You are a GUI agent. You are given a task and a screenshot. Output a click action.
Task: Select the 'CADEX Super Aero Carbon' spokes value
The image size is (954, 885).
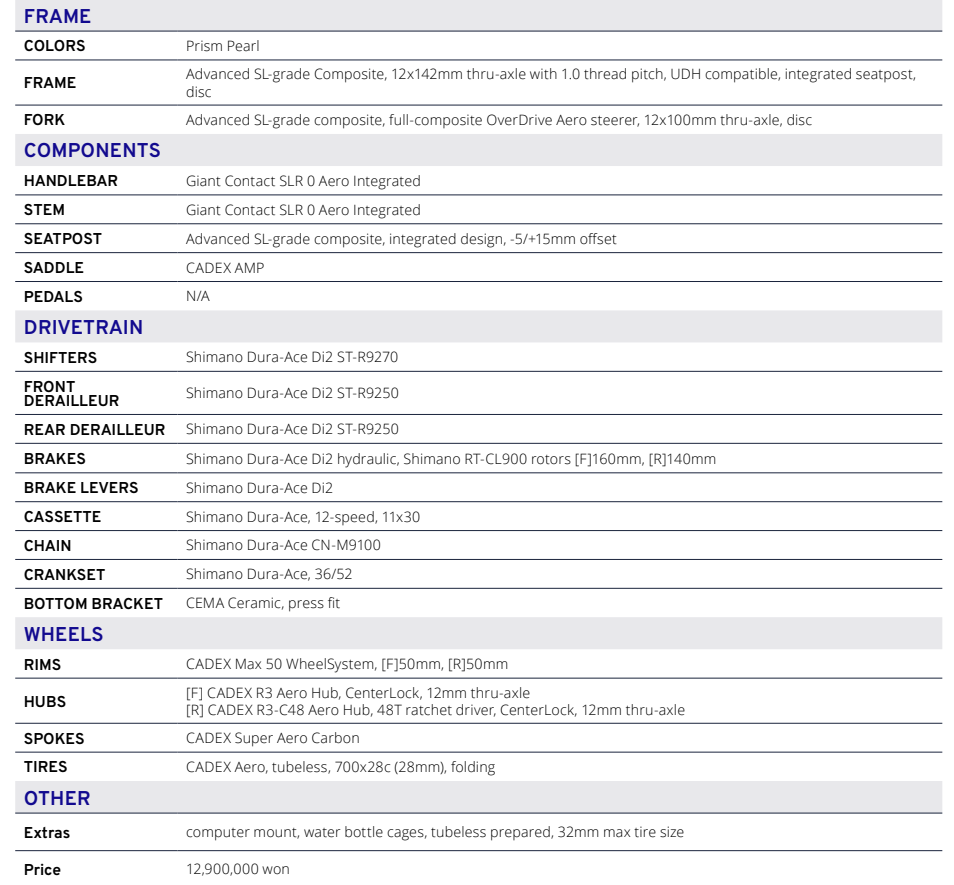(x=273, y=738)
